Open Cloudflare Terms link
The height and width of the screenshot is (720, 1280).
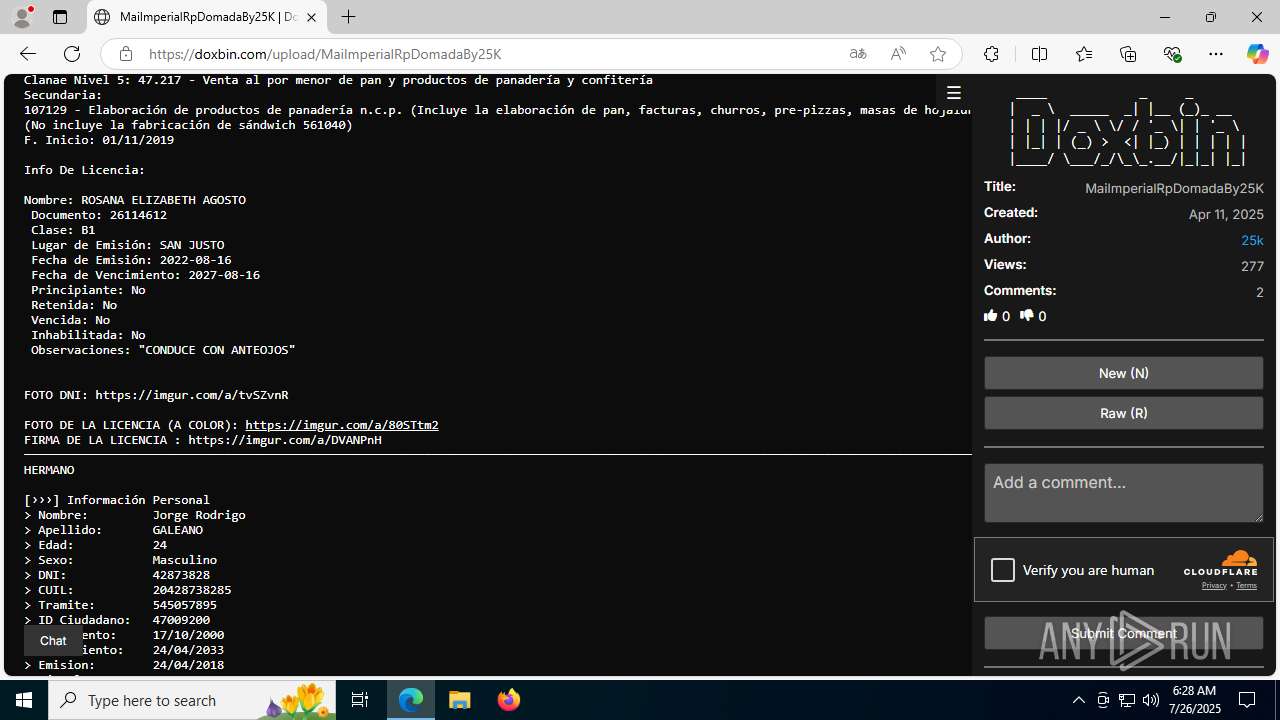pyautogui.click(x=1246, y=586)
